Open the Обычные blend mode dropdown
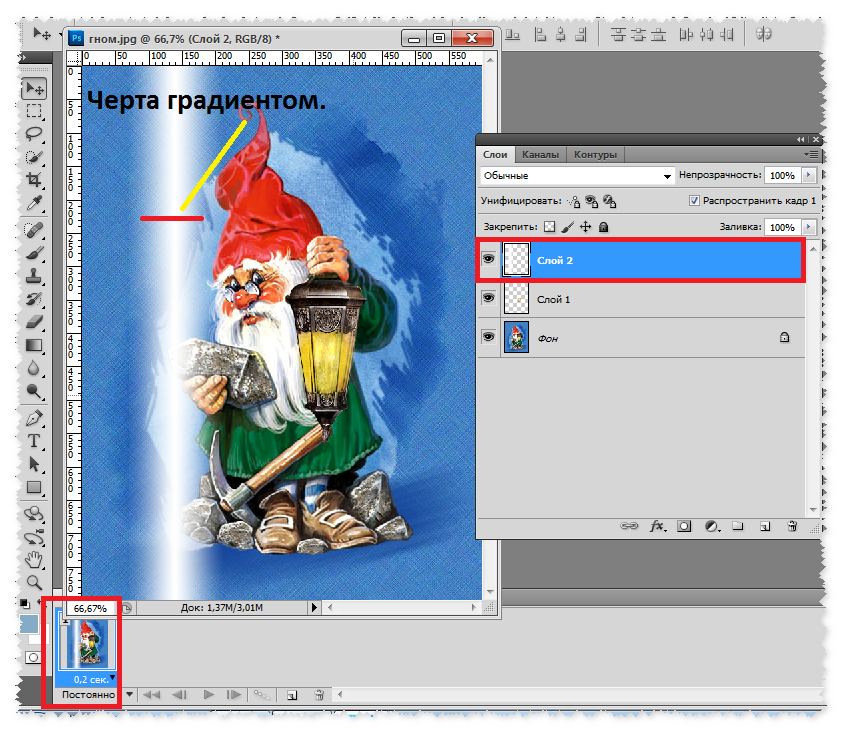 click(576, 176)
